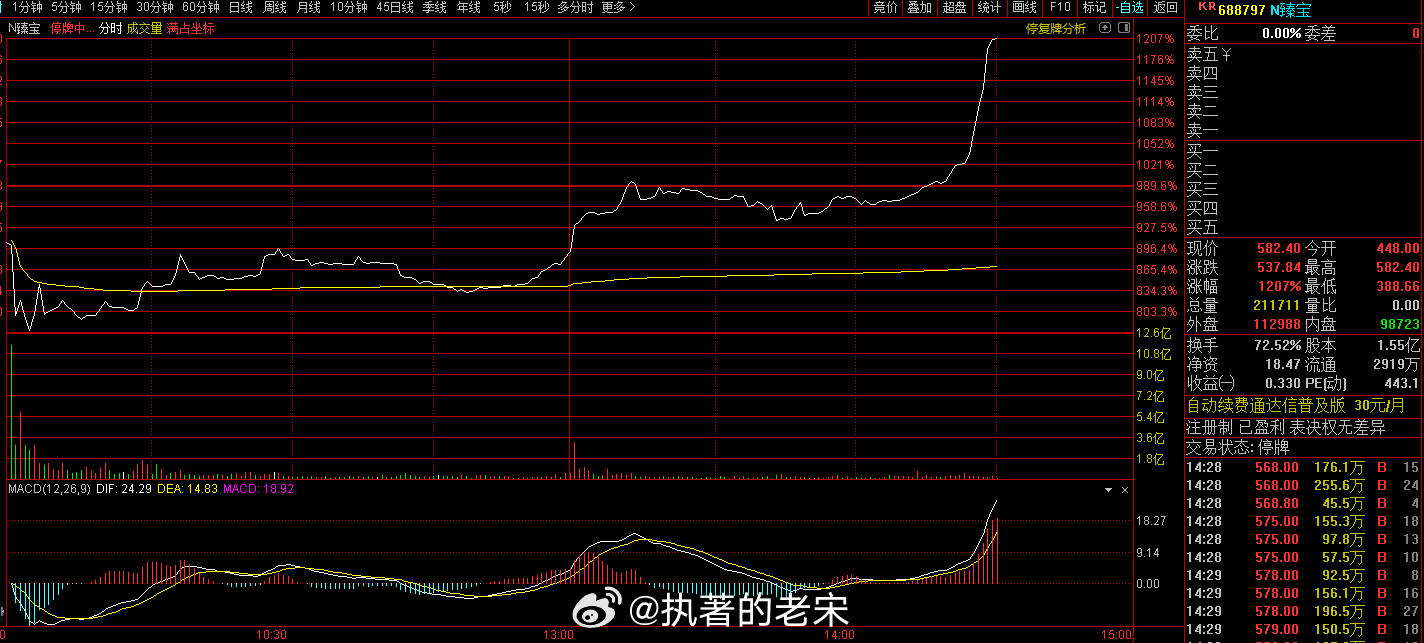The height and width of the screenshot is (643, 1424).
Task: Select the 14:28 trade at 568.80
Action: (x=1304, y=503)
